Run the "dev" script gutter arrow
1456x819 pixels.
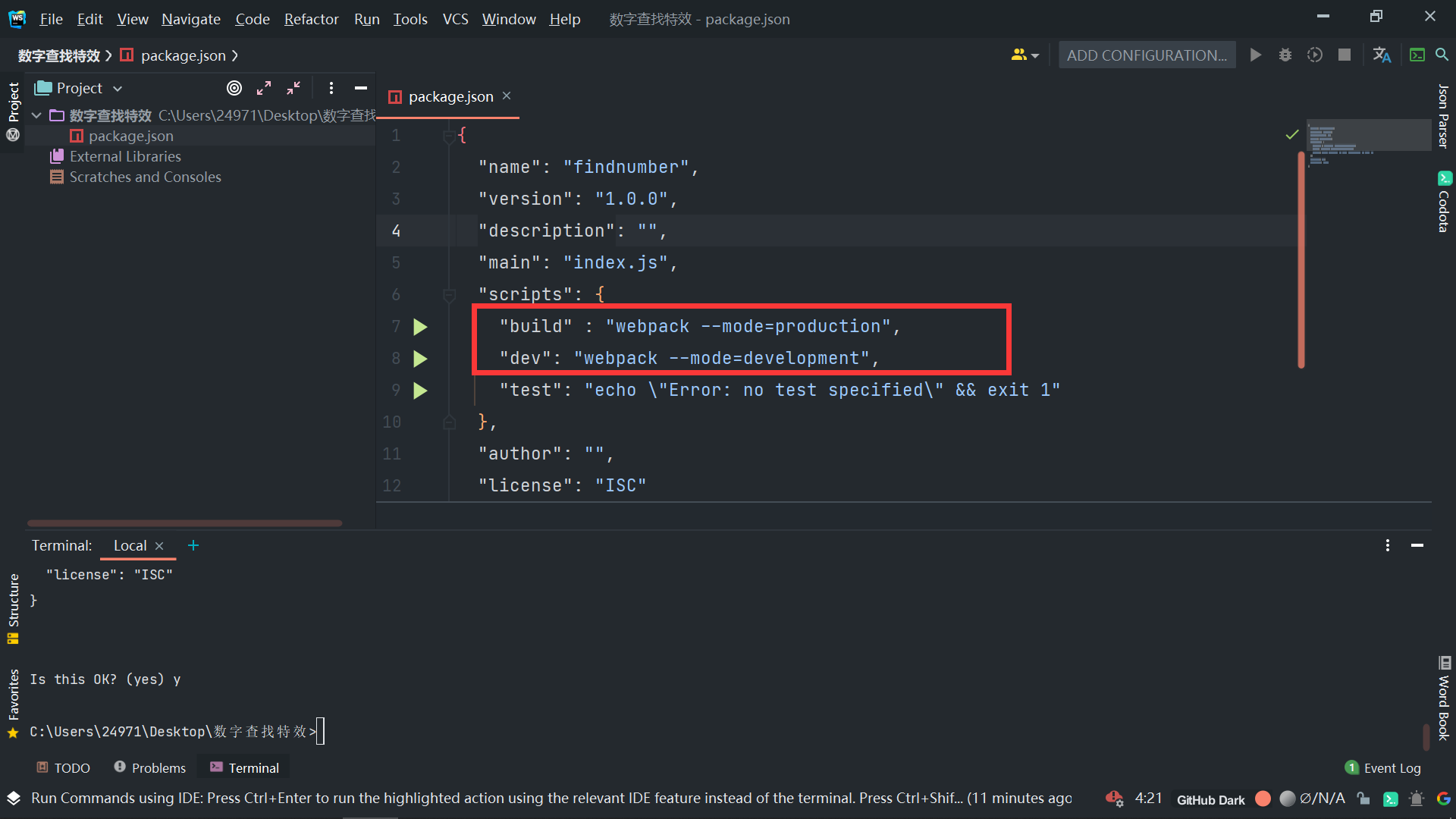[x=420, y=359]
